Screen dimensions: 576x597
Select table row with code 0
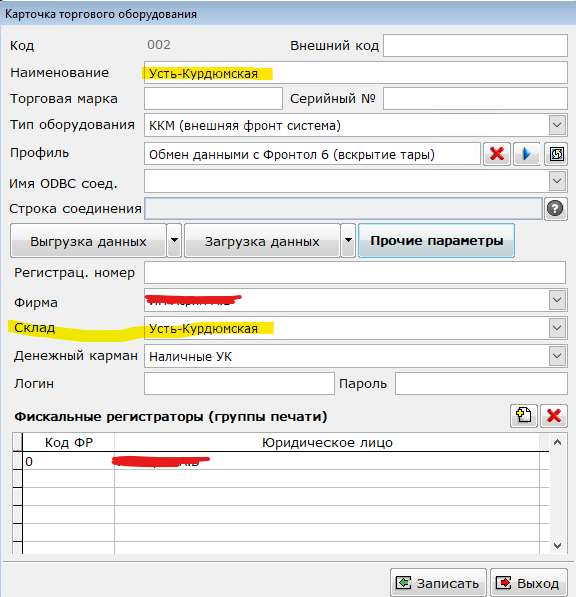pyautogui.click(x=281, y=461)
